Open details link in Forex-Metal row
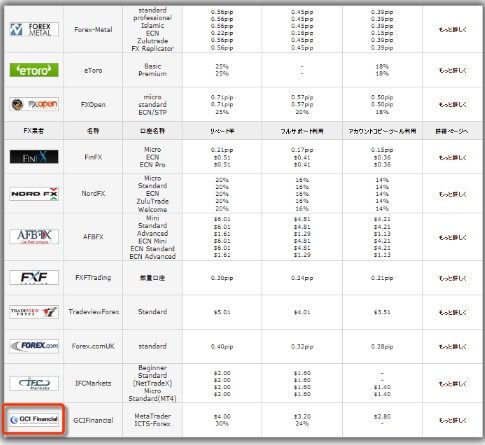This screenshot has width=485, height=445. tap(452, 30)
